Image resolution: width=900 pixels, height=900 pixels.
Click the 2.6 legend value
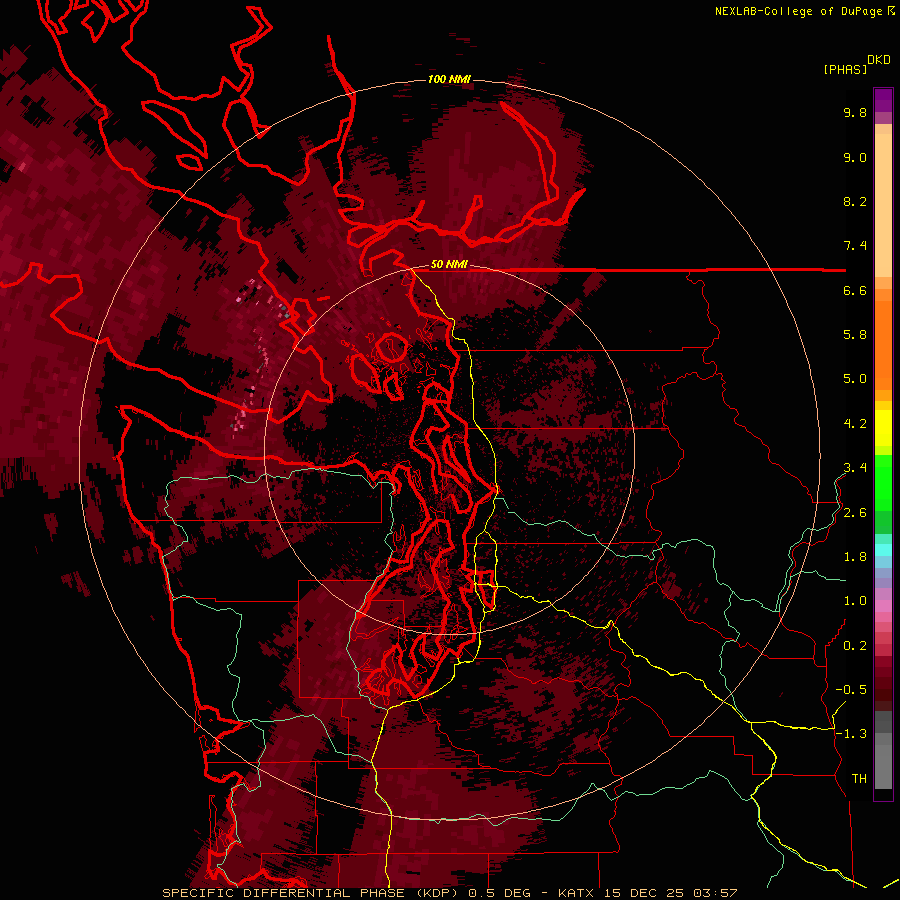(855, 513)
